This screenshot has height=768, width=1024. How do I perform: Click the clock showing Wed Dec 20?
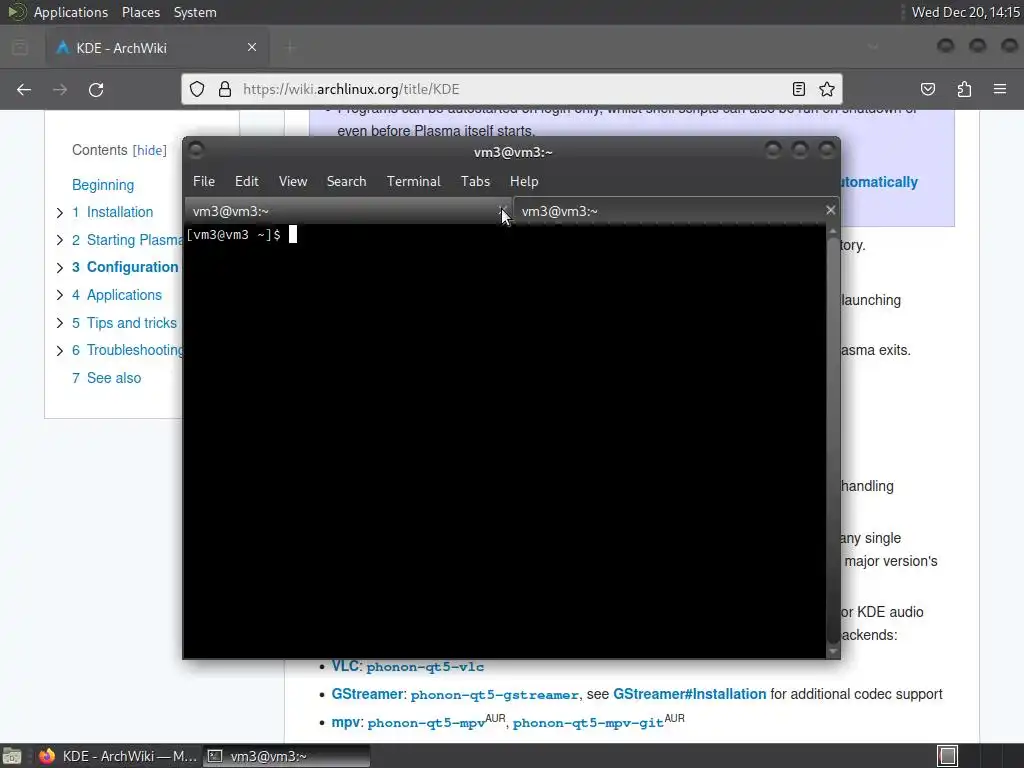tap(965, 12)
